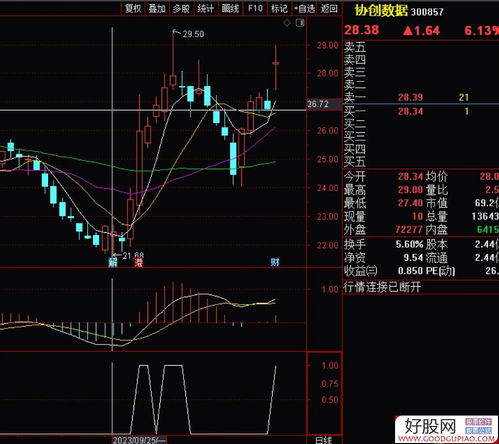
Task: Open the blue 财 financial marker
Action: [x=275, y=262]
